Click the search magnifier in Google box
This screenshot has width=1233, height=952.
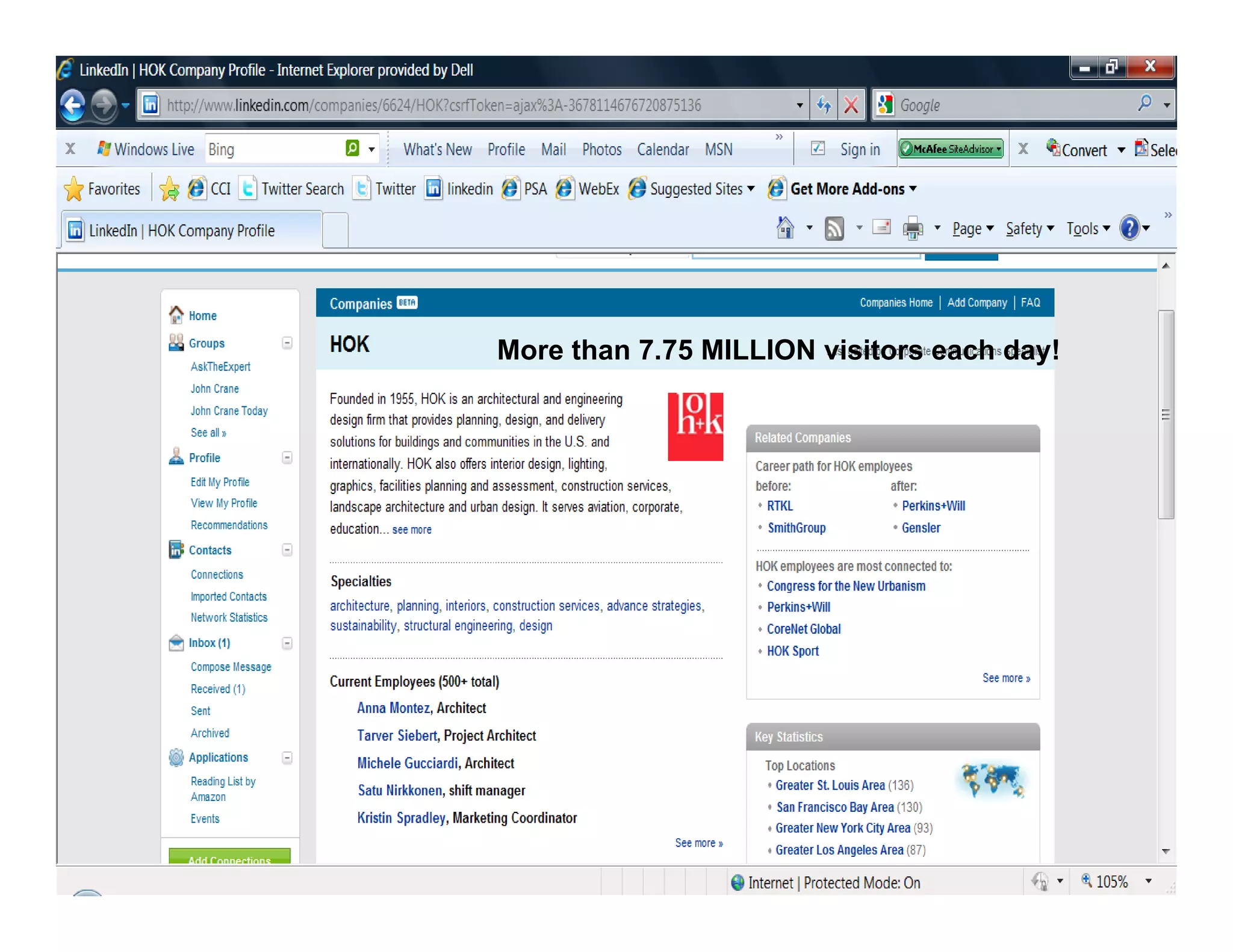1144,104
